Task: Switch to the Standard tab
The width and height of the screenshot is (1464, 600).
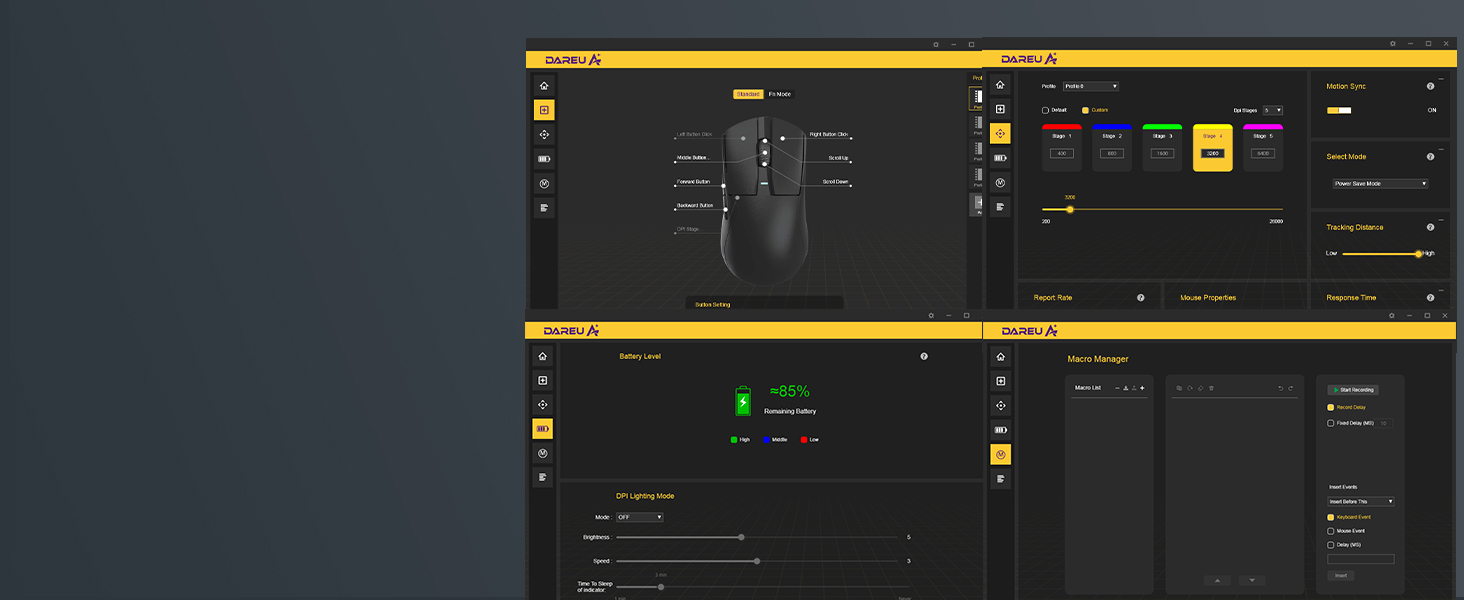Action: tap(748, 94)
